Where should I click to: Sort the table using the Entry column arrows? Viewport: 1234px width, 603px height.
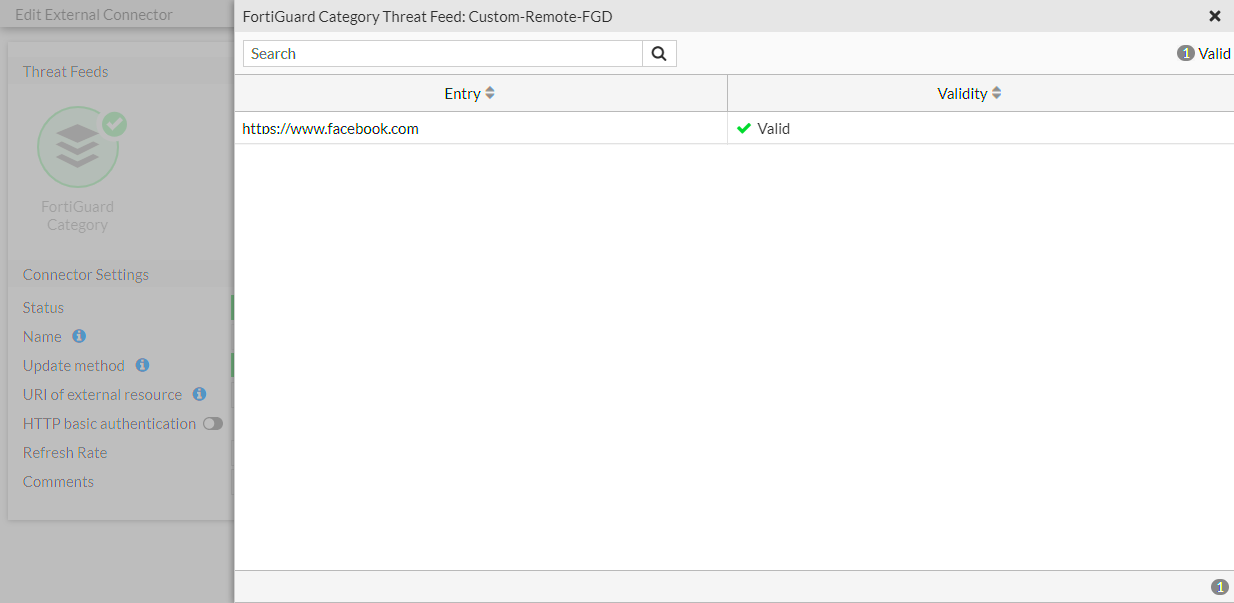[492, 93]
